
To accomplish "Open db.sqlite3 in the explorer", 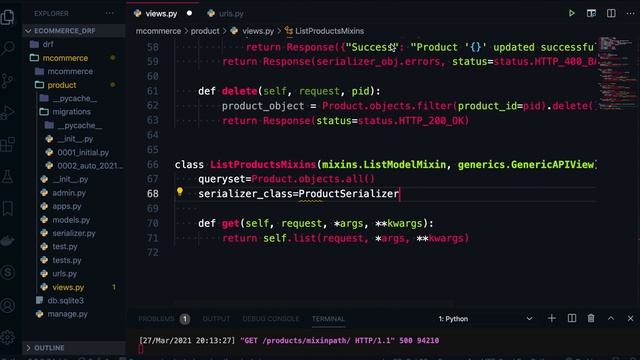I will 65,300.
